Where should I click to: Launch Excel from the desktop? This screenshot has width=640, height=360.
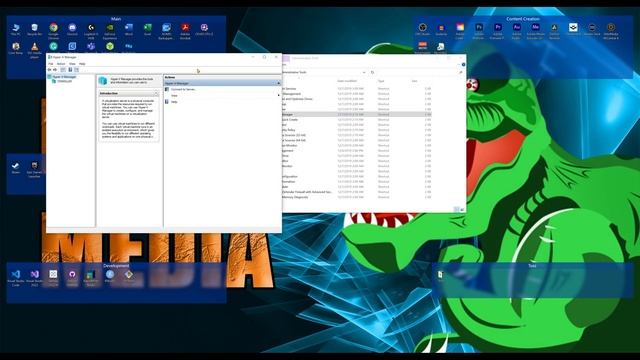click(147, 29)
